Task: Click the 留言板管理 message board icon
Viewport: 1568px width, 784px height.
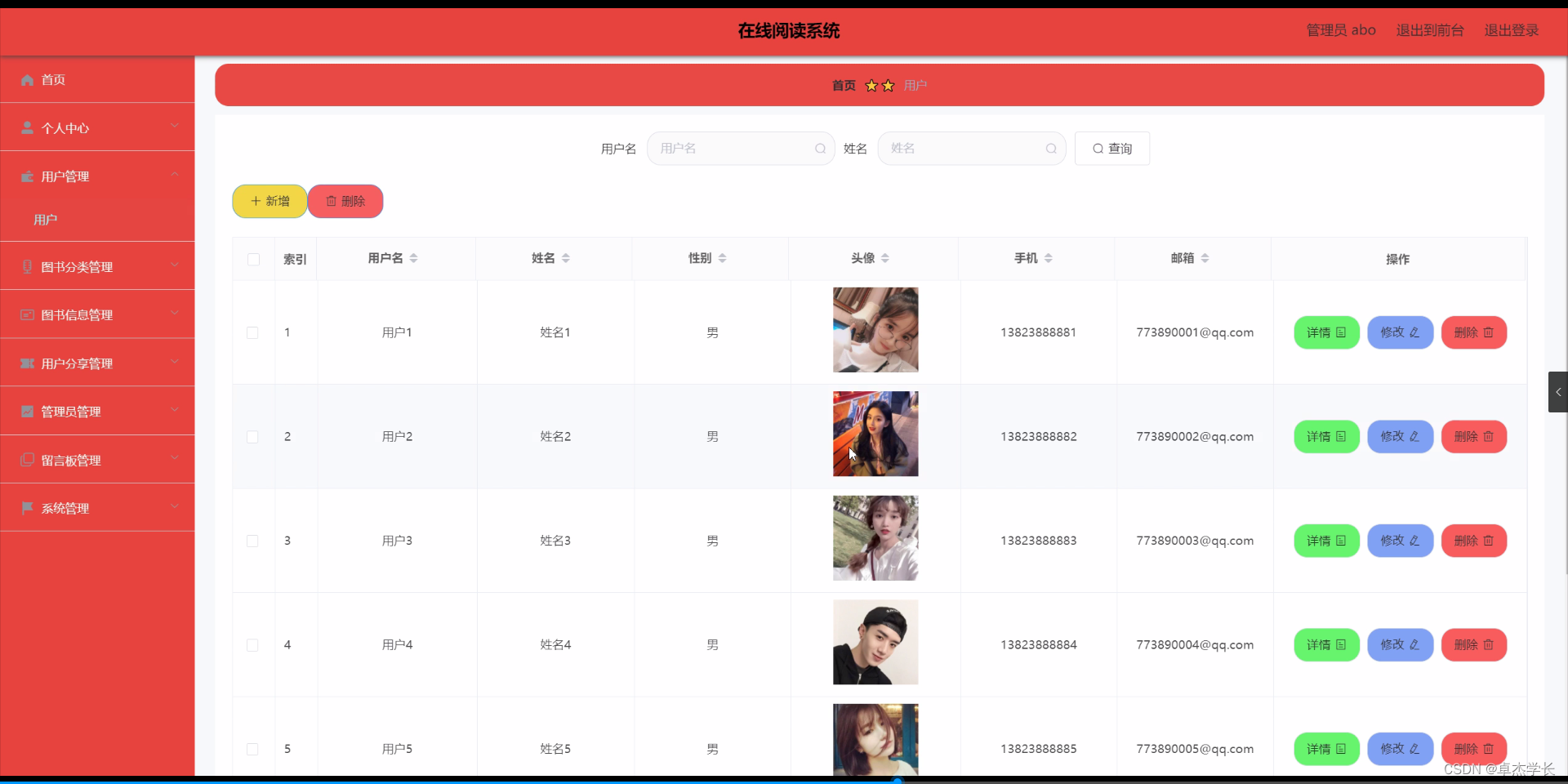Action: coord(27,460)
